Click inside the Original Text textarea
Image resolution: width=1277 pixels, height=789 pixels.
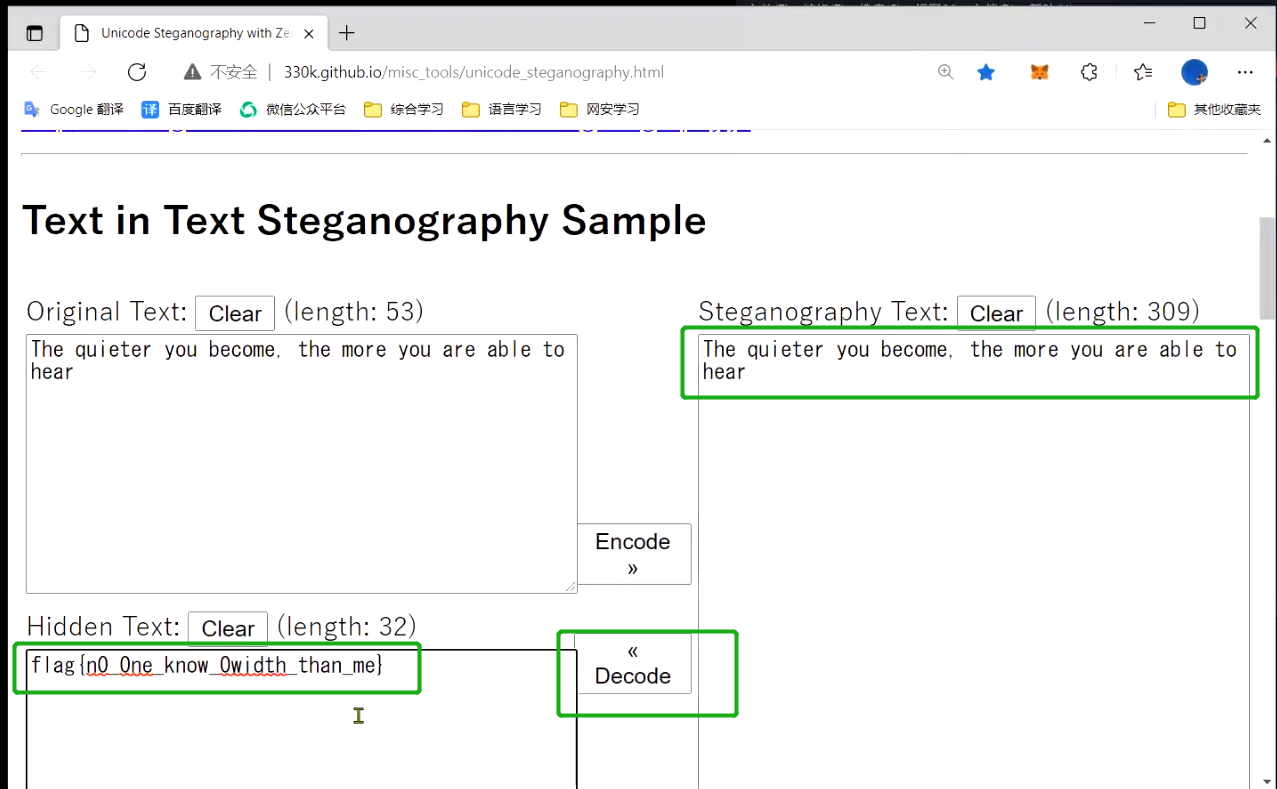coord(301,463)
